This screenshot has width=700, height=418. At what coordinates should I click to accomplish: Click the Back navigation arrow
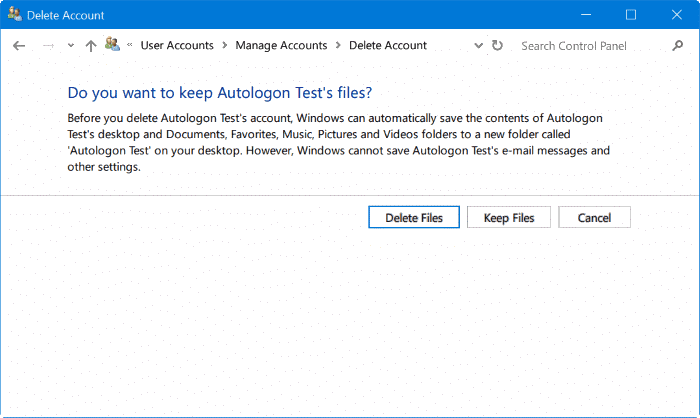point(19,46)
